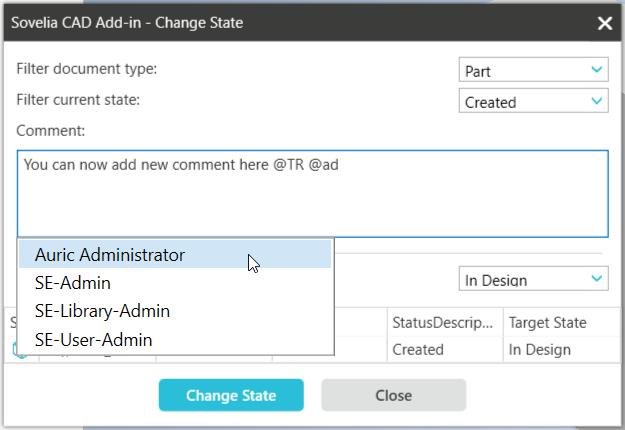Select SE-User-Admin from suggestion list

click(x=175, y=340)
